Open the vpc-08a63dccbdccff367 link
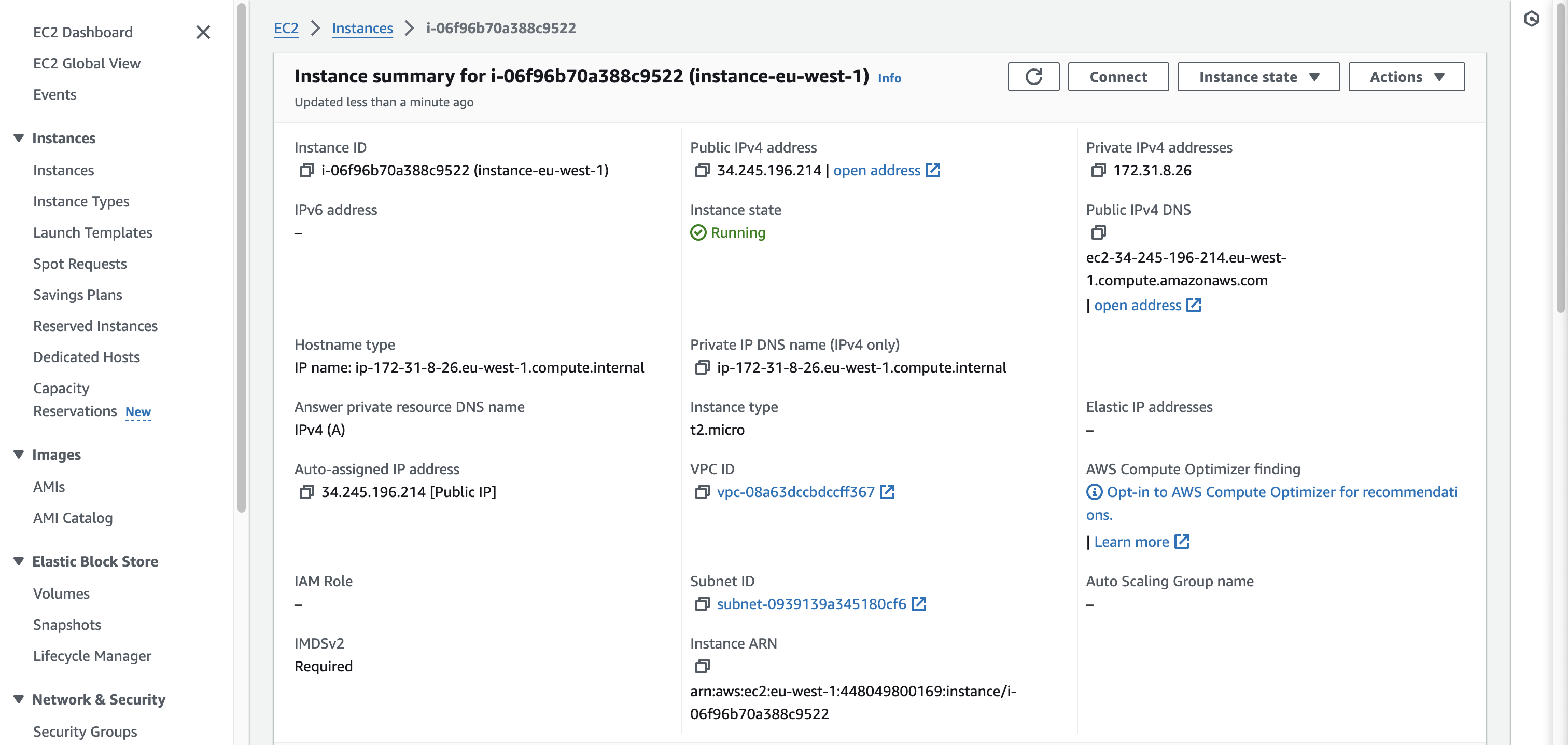 (795, 492)
